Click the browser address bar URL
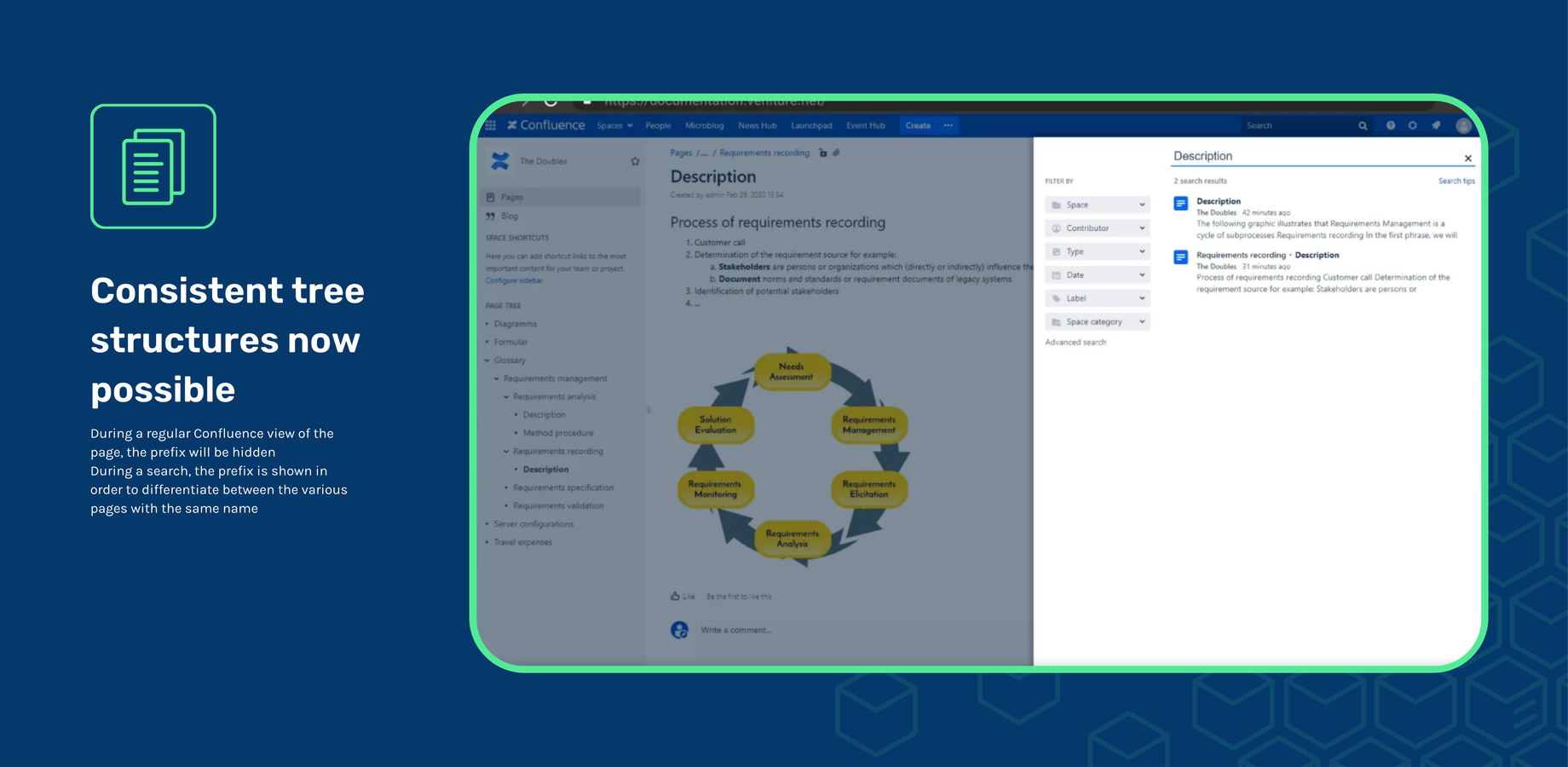The height and width of the screenshot is (767, 1568). [714, 101]
